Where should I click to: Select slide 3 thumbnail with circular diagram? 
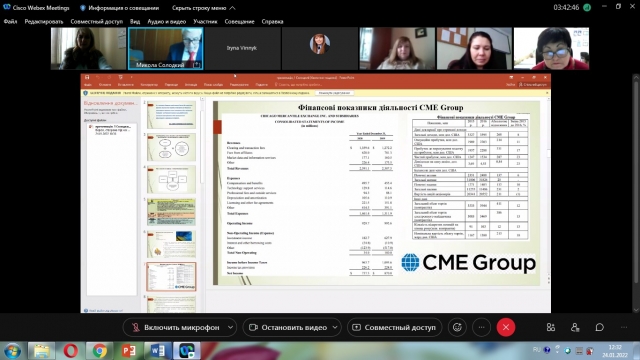171,147
